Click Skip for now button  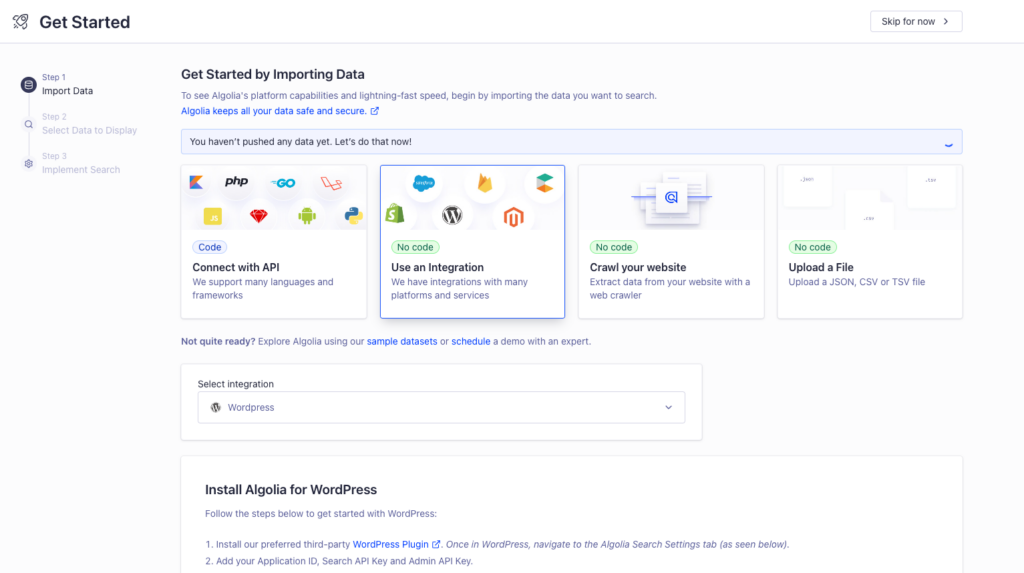pyautogui.click(x=916, y=22)
